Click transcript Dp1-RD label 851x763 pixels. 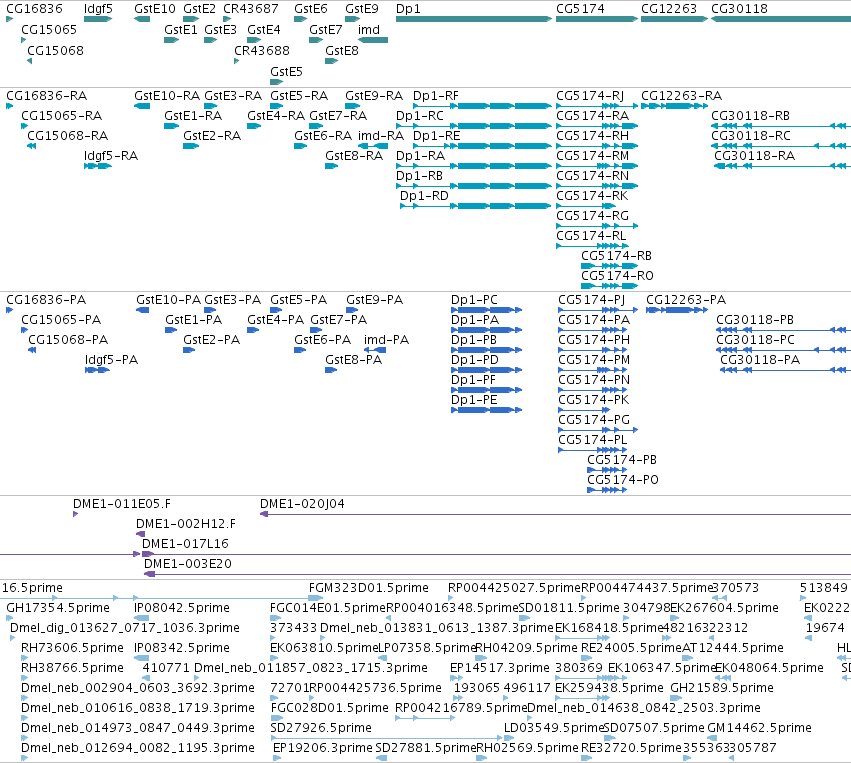(x=424, y=196)
